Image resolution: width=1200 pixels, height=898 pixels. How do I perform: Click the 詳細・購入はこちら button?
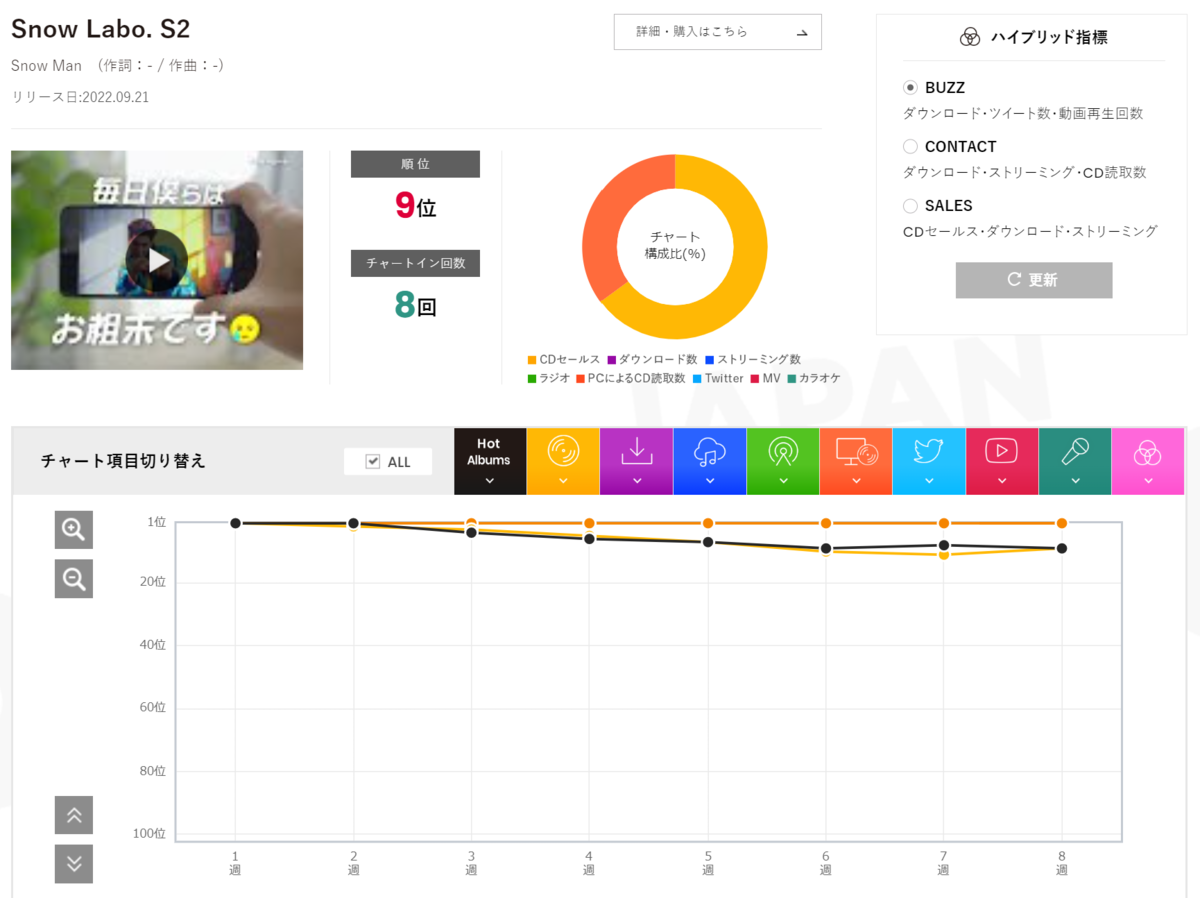pos(718,32)
